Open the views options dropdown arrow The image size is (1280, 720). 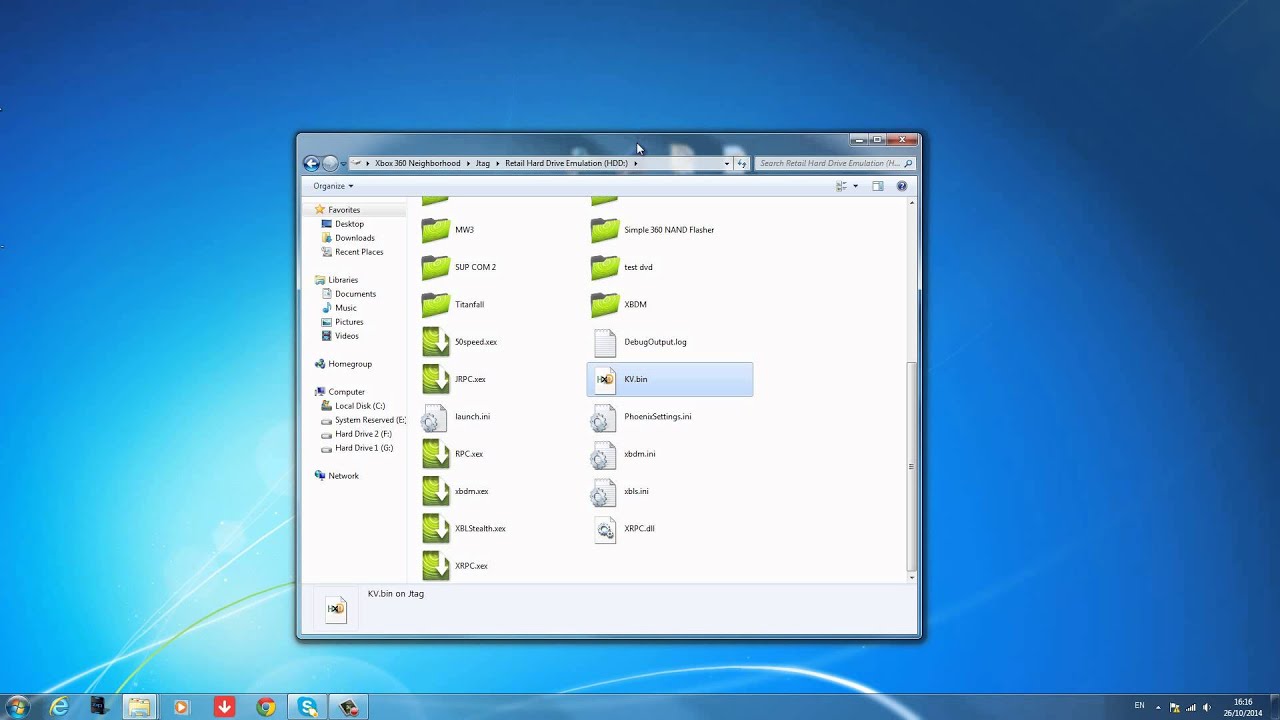(855, 186)
